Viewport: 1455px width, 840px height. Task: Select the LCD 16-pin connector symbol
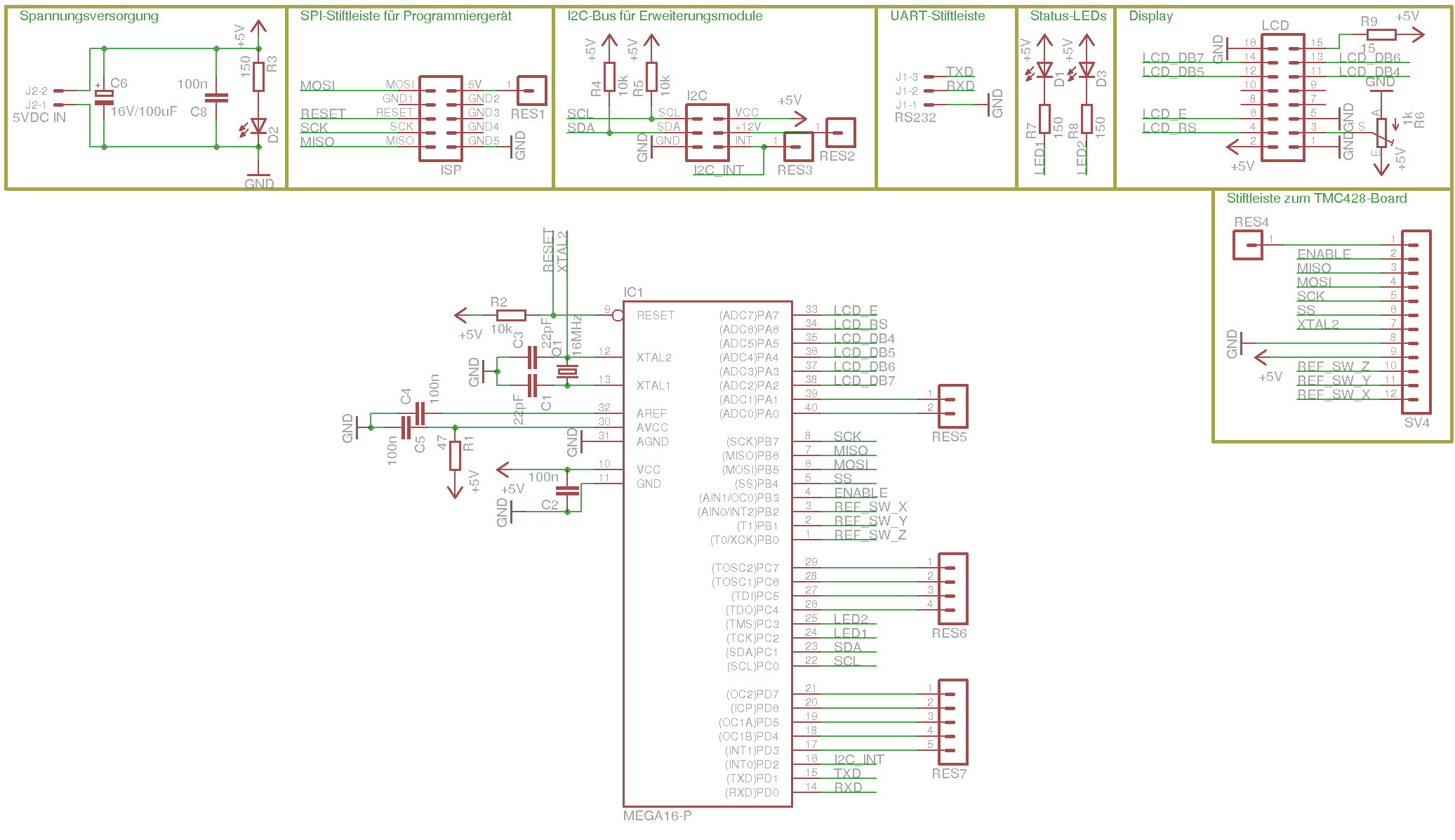pyautogui.click(x=1283, y=98)
